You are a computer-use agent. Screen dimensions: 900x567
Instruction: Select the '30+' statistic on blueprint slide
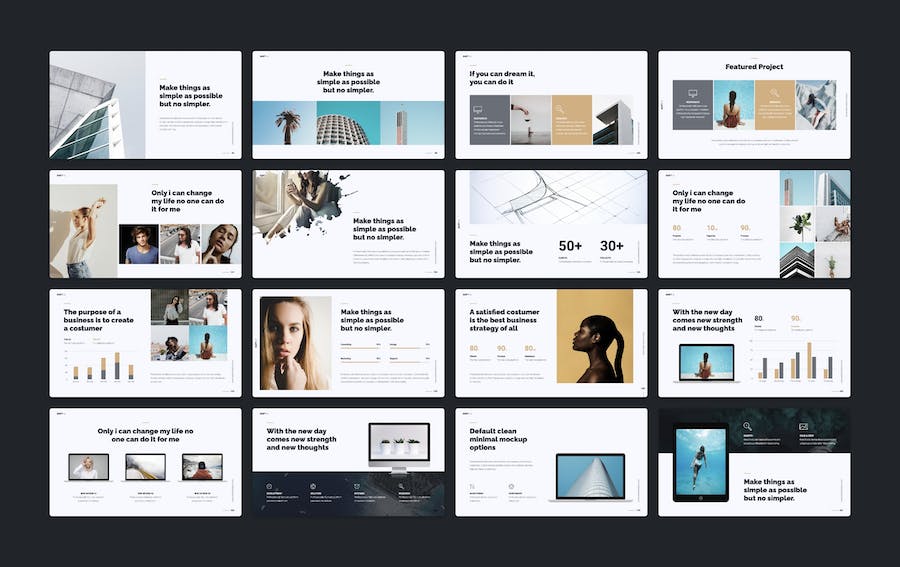[x=612, y=246]
